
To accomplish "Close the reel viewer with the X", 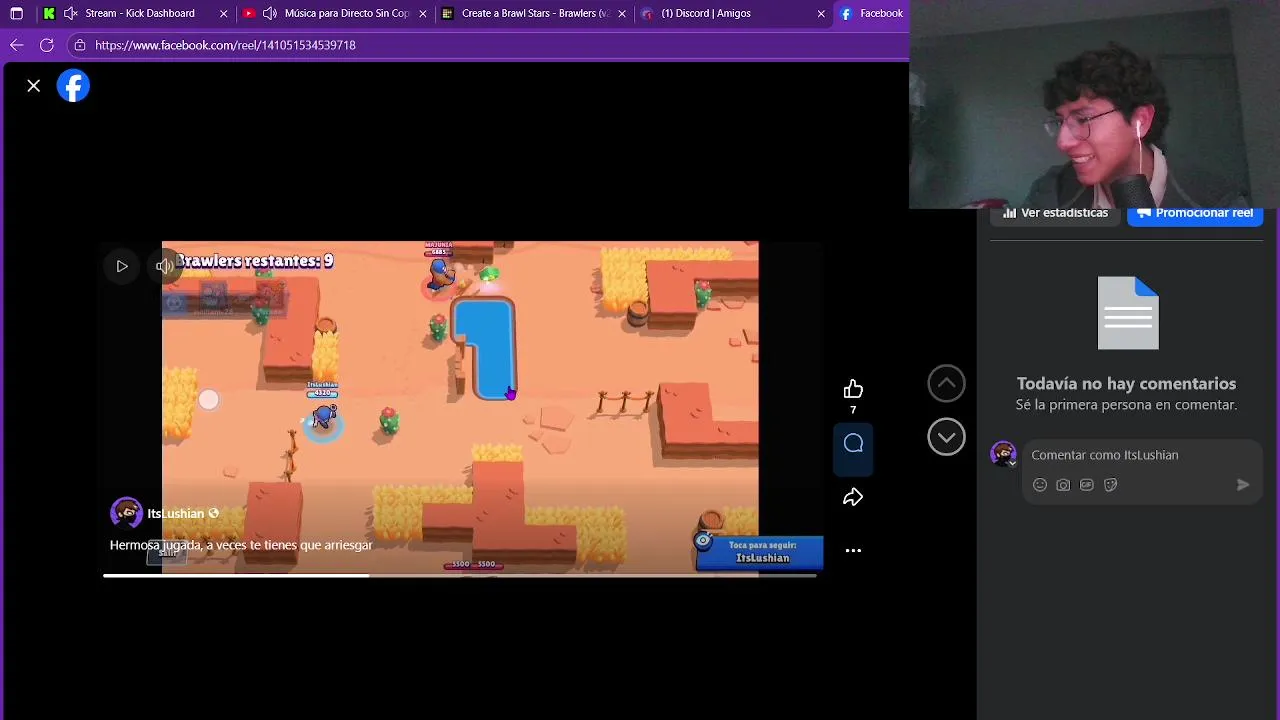I will [34, 86].
